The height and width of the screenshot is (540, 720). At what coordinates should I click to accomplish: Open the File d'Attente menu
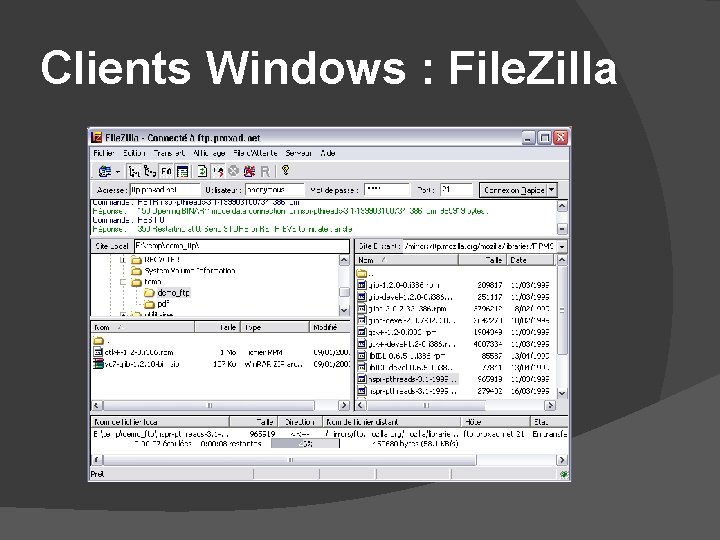point(255,153)
